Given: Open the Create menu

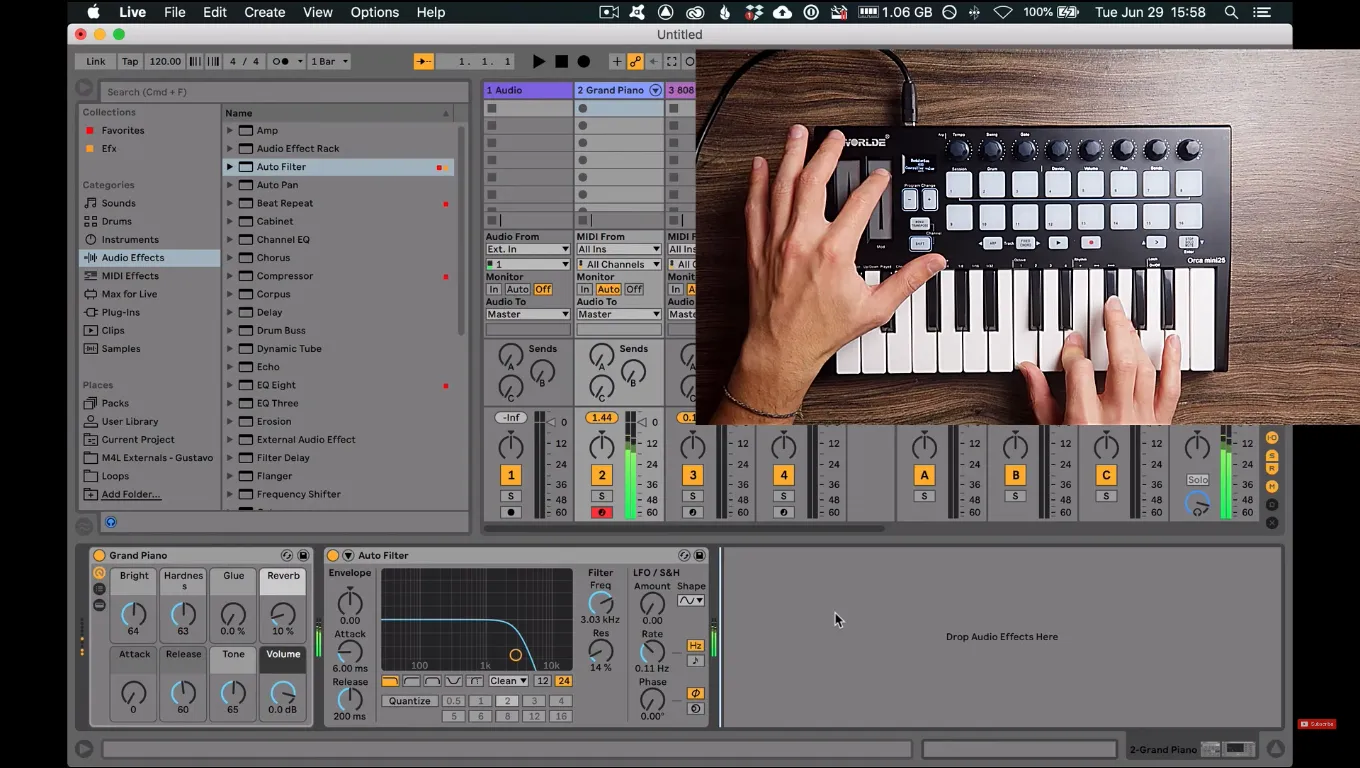Looking at the screenshot, I should 265,12.
